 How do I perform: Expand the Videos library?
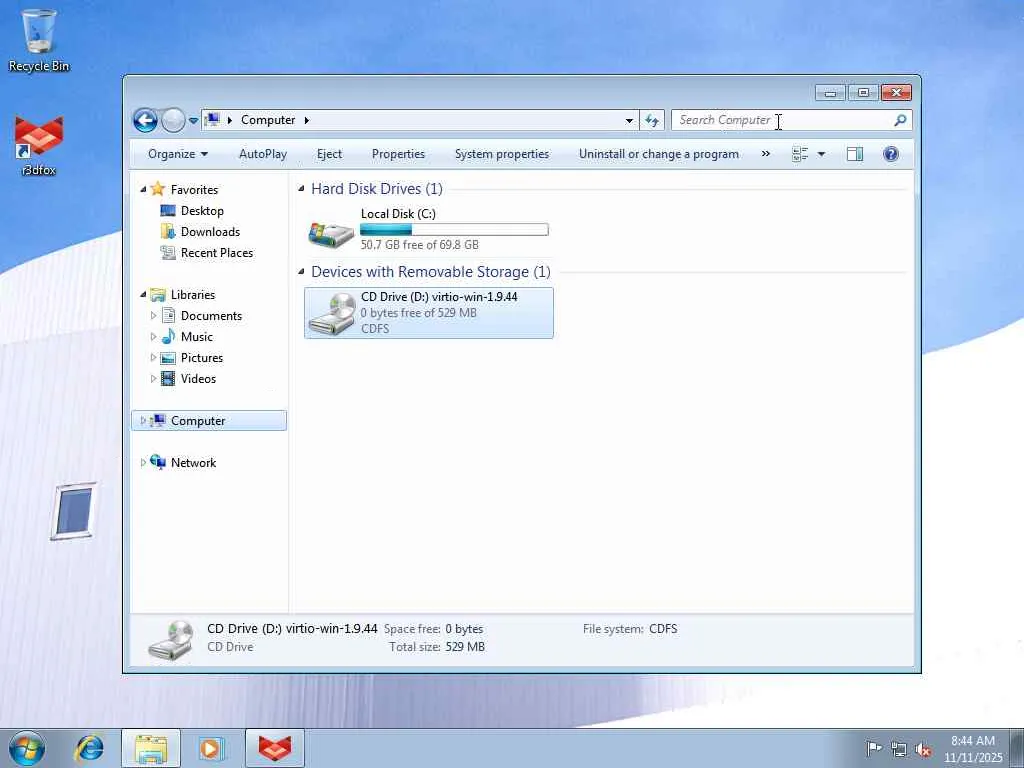[x=153, y=379]
